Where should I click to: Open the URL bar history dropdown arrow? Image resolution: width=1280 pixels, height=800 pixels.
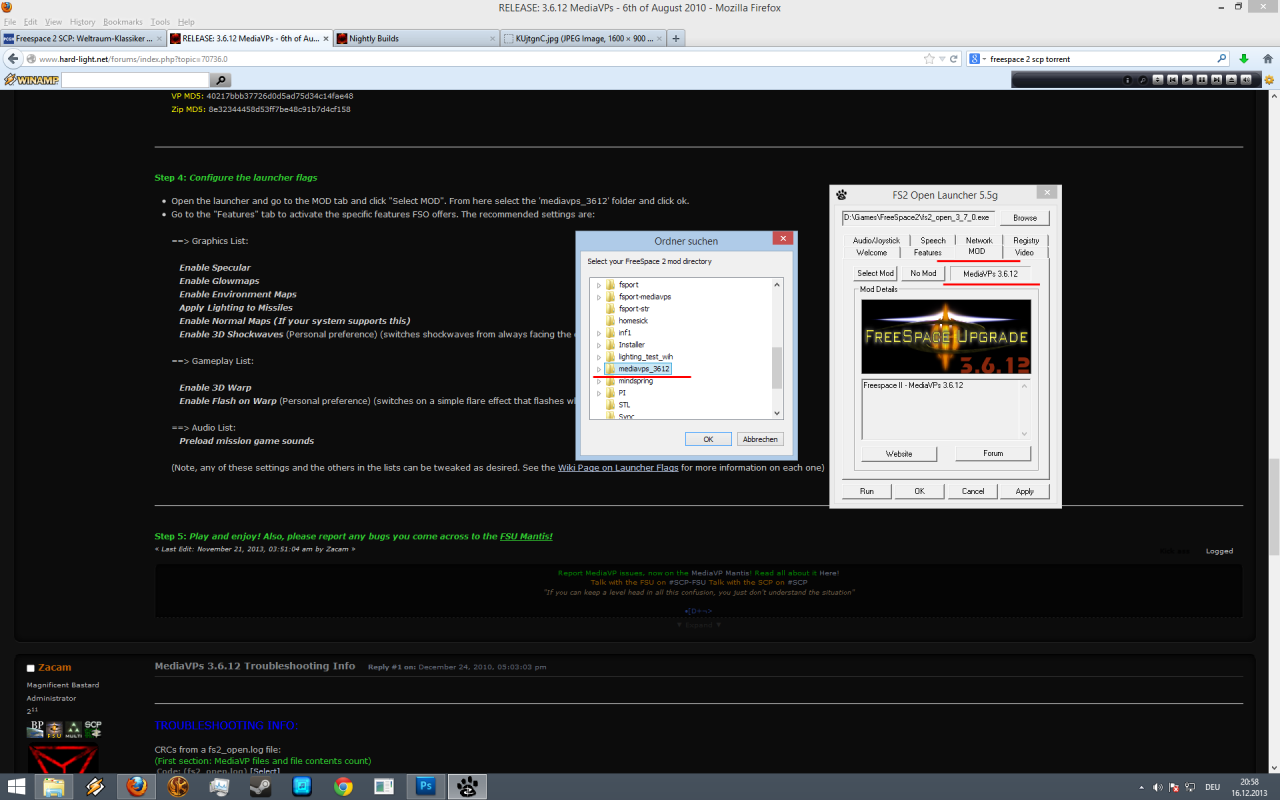[x=943, y=58]
